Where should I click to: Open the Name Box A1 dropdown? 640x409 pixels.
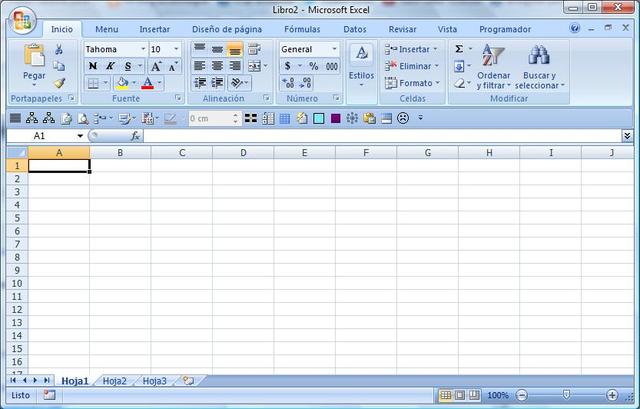coord(80,136)
